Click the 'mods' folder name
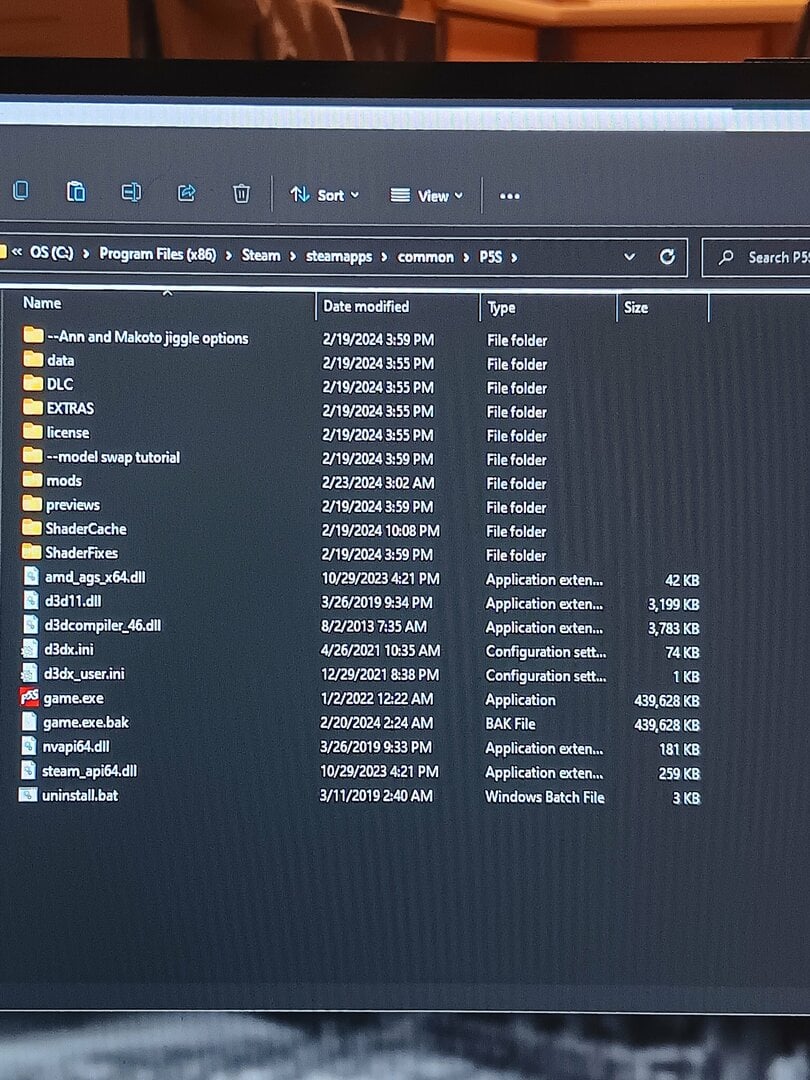This screenshot has width=810, height=1080. coord(64,481)
